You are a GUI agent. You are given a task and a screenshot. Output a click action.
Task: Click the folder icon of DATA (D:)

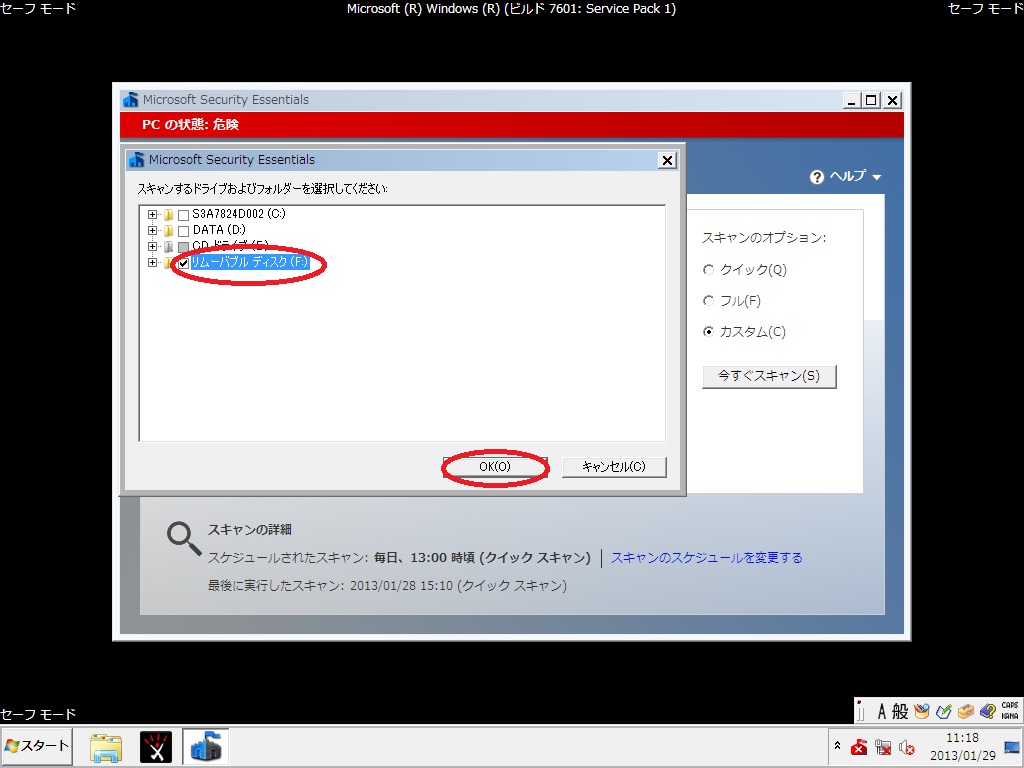click(x=168, y=231)
